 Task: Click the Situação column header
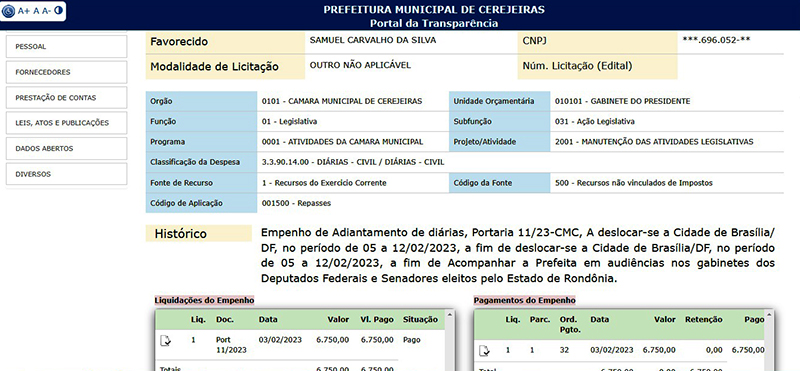(x=420, y=319)
